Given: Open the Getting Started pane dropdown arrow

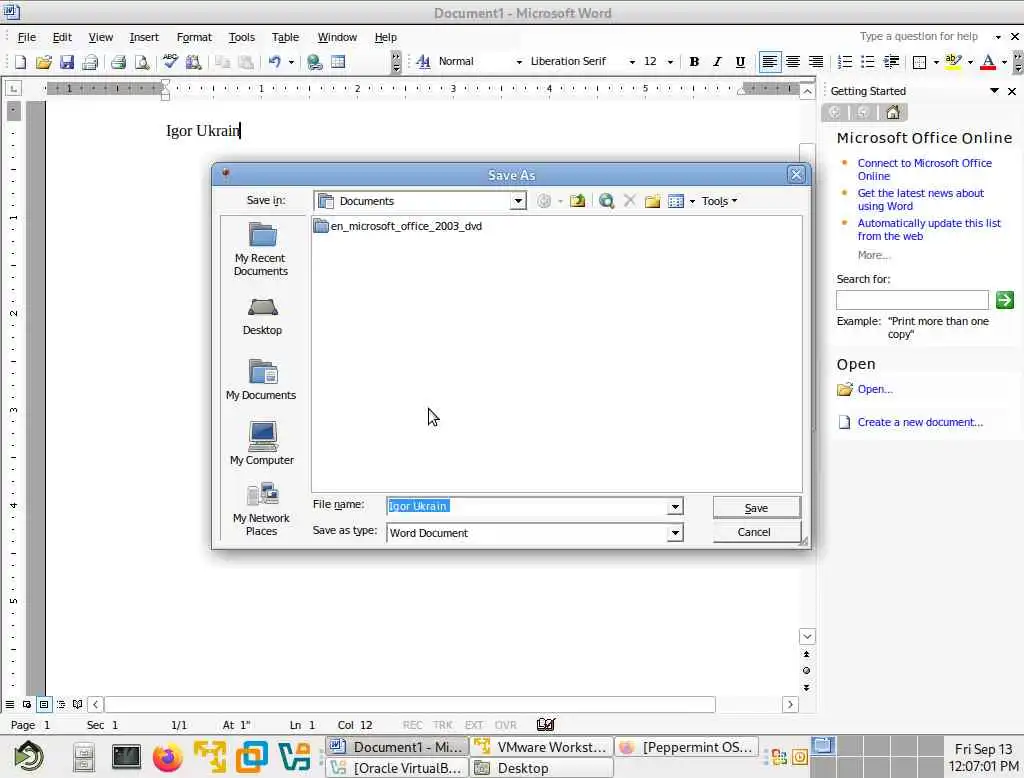Looking at the screenshot, I should click(994, 91).
